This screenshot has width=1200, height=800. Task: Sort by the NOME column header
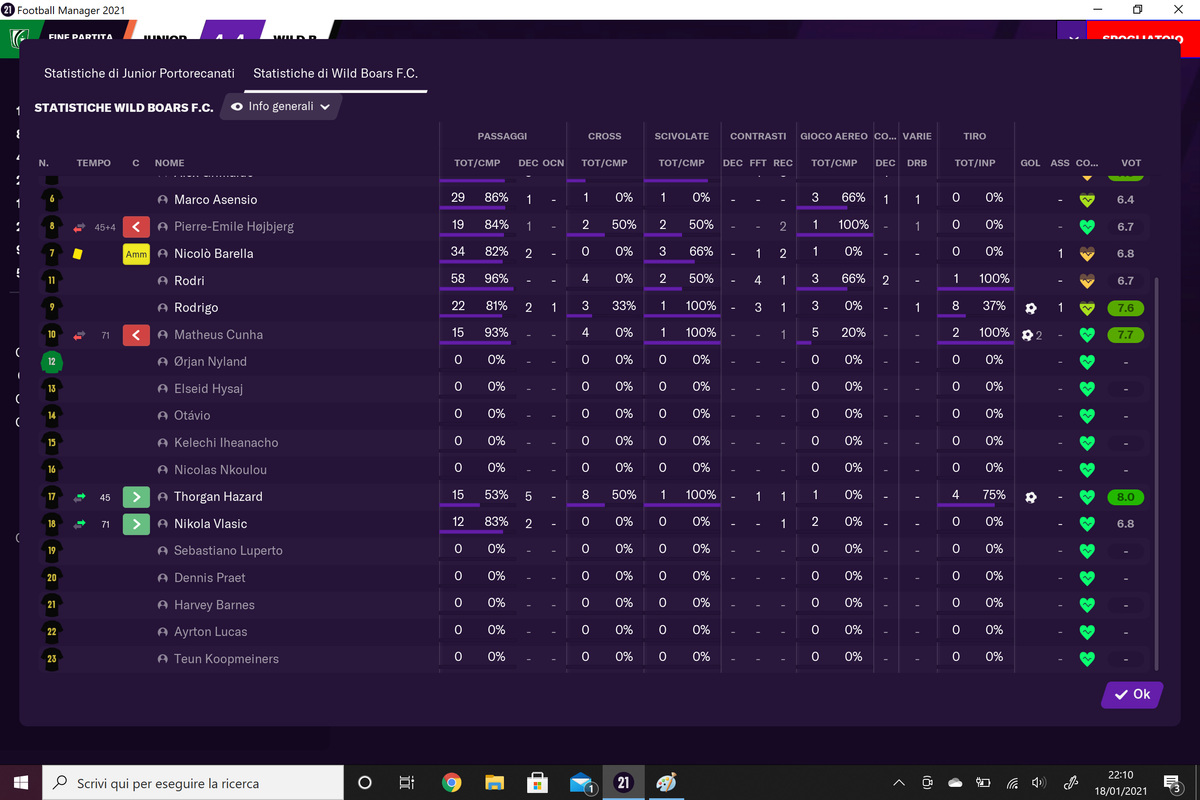[170, 163]
